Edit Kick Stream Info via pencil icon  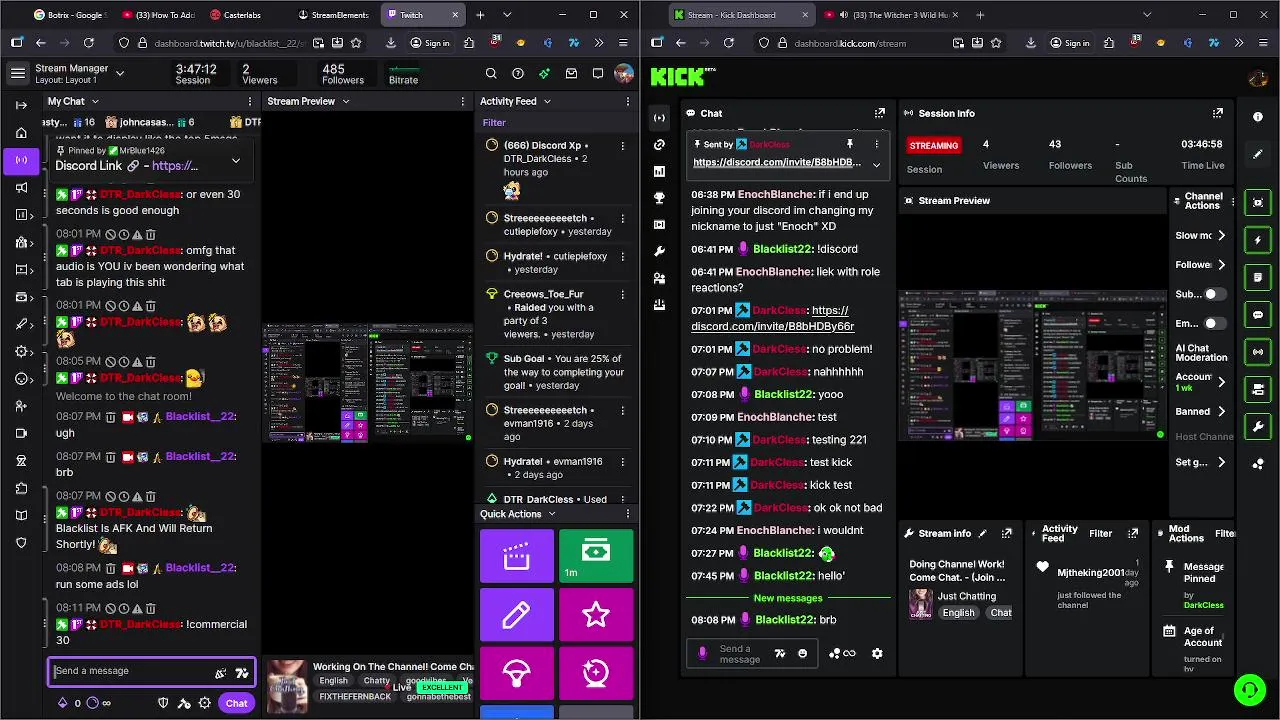tap(983, 534)
